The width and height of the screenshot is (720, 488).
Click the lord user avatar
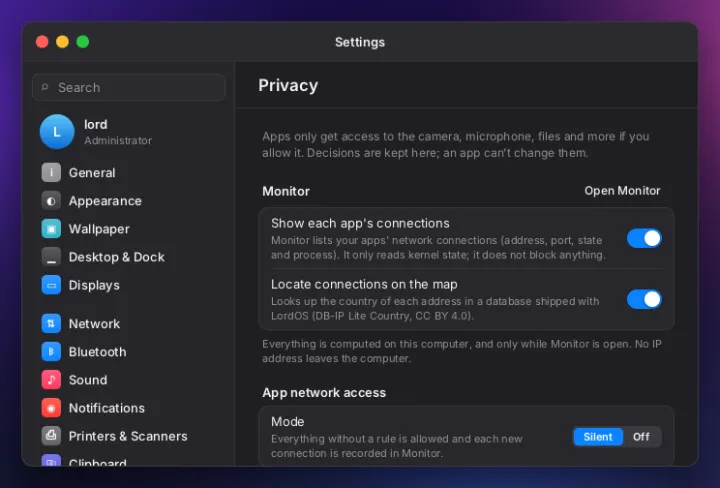pyautogui.click(x=57, y=132)
